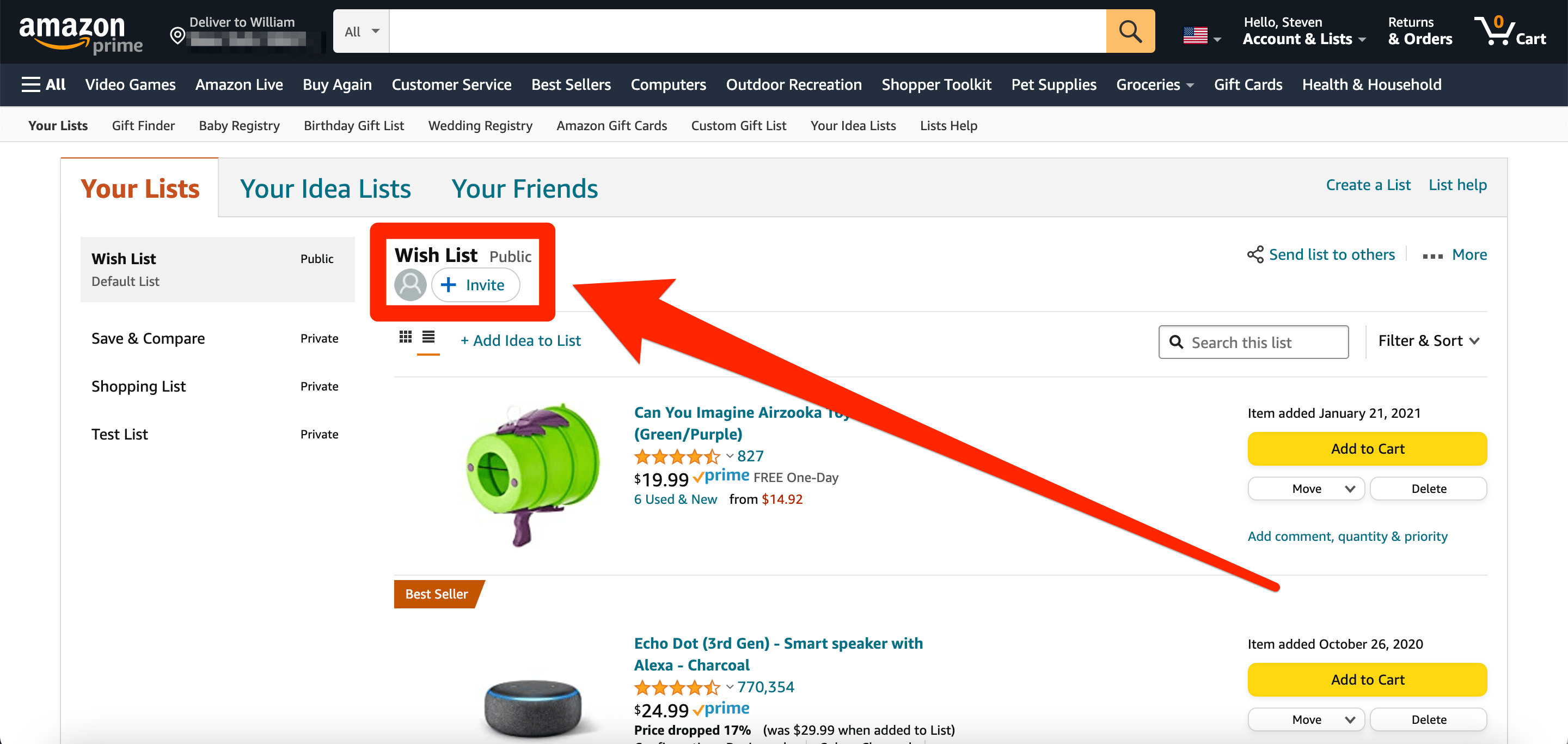Select the Shopping List in sidebar

click(139, 387)
